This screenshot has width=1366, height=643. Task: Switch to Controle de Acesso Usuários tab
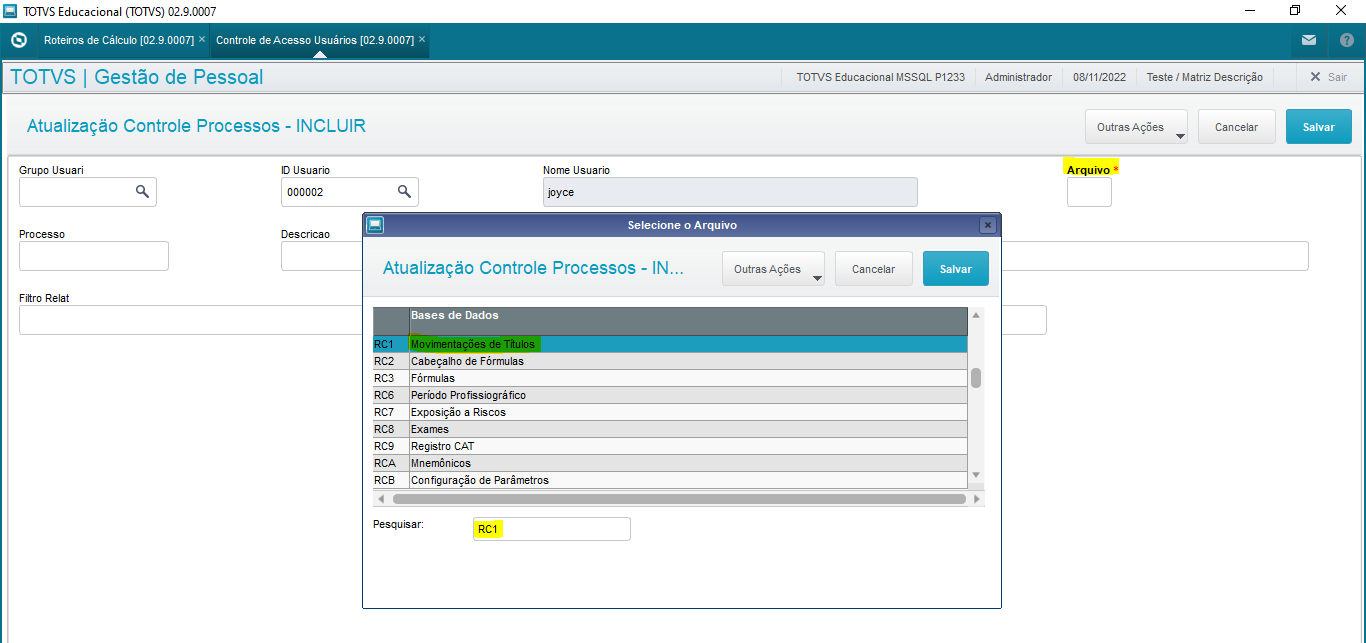click(314, 40)
